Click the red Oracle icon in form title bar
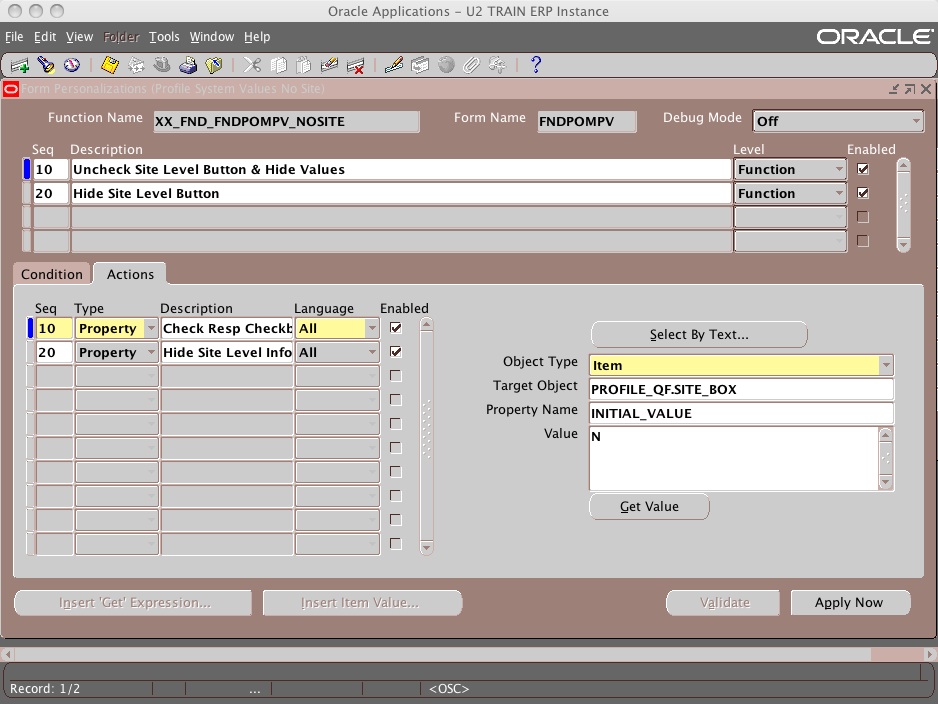 click(x=11, y=89)
